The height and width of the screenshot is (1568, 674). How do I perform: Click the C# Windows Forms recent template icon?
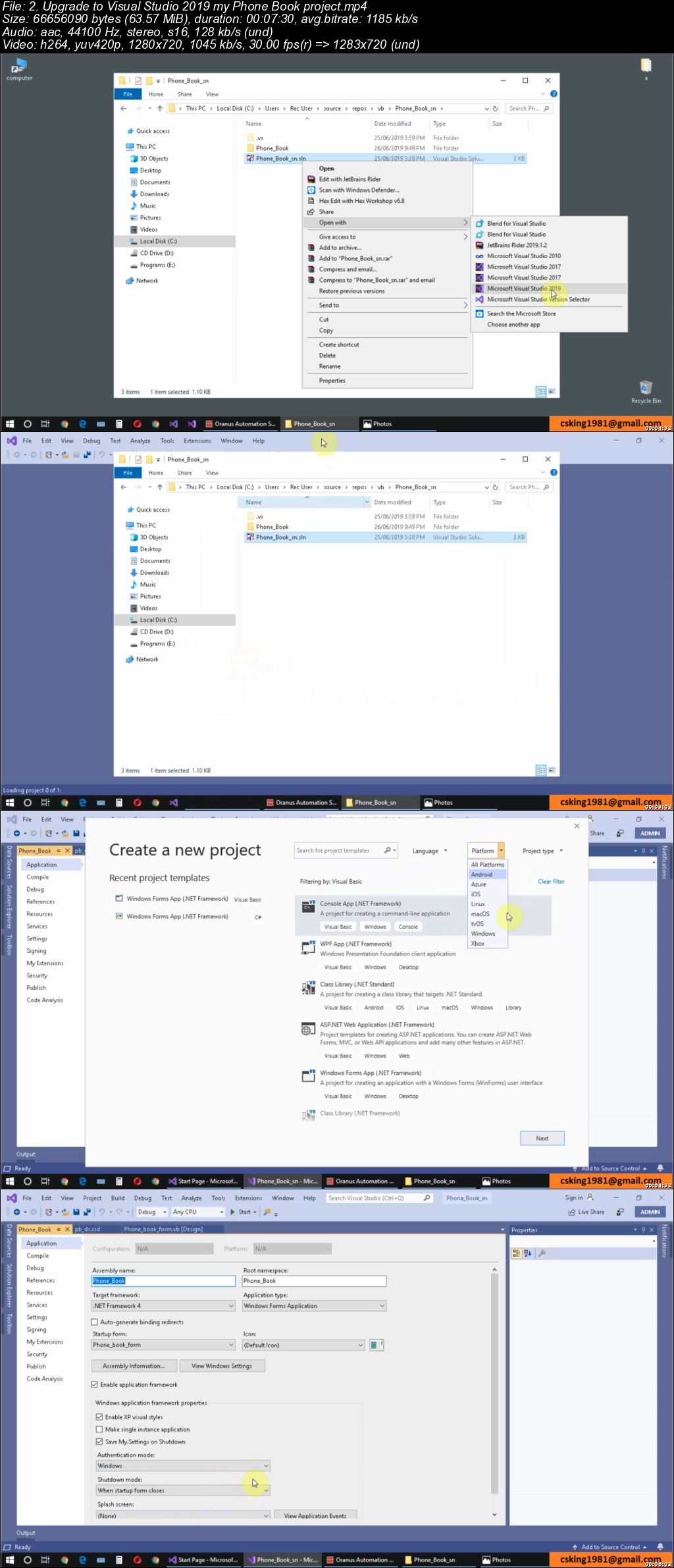pyautogui.click(x=119, y=916)
